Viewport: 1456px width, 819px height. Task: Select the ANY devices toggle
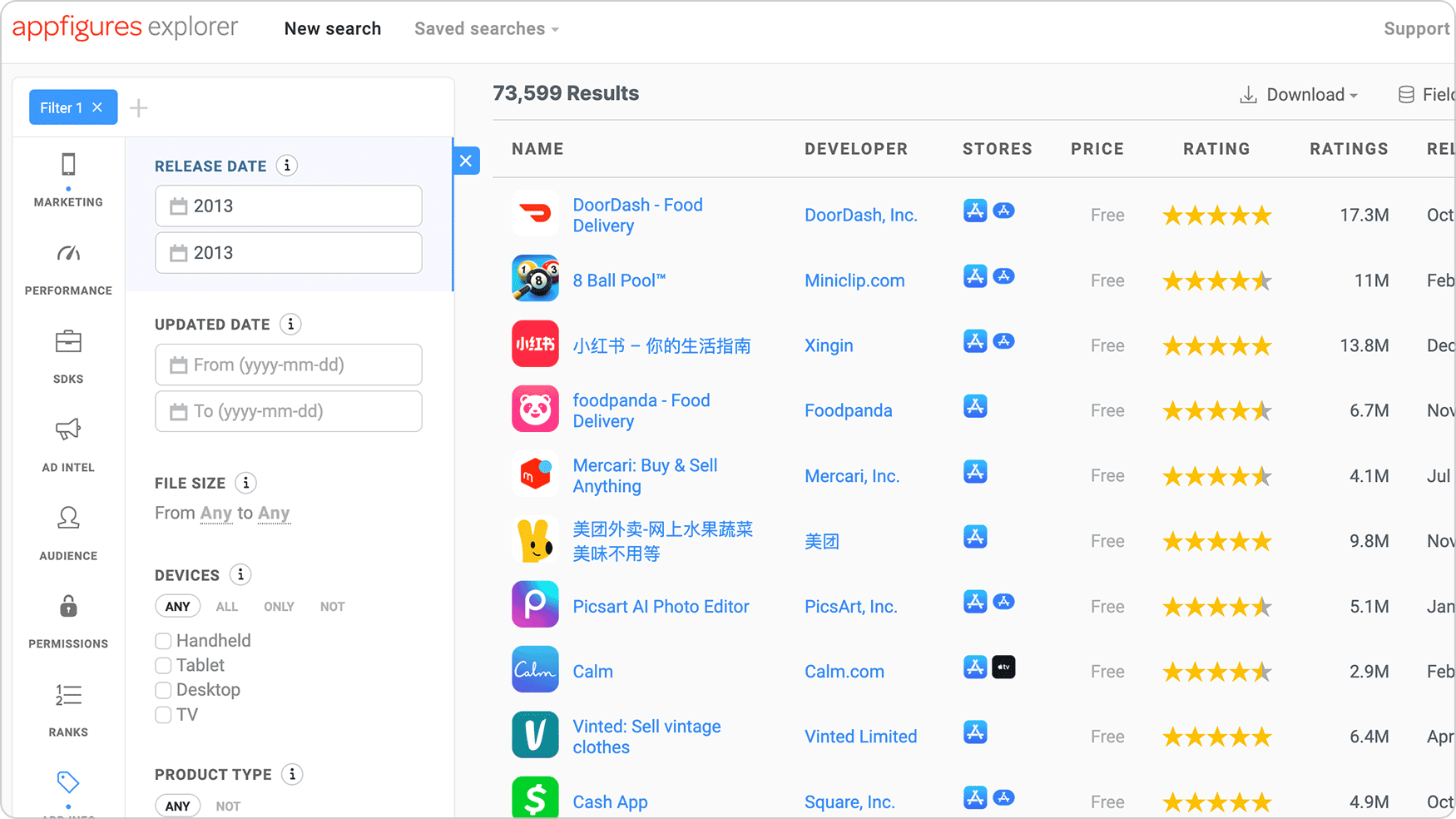pos(177,606)
